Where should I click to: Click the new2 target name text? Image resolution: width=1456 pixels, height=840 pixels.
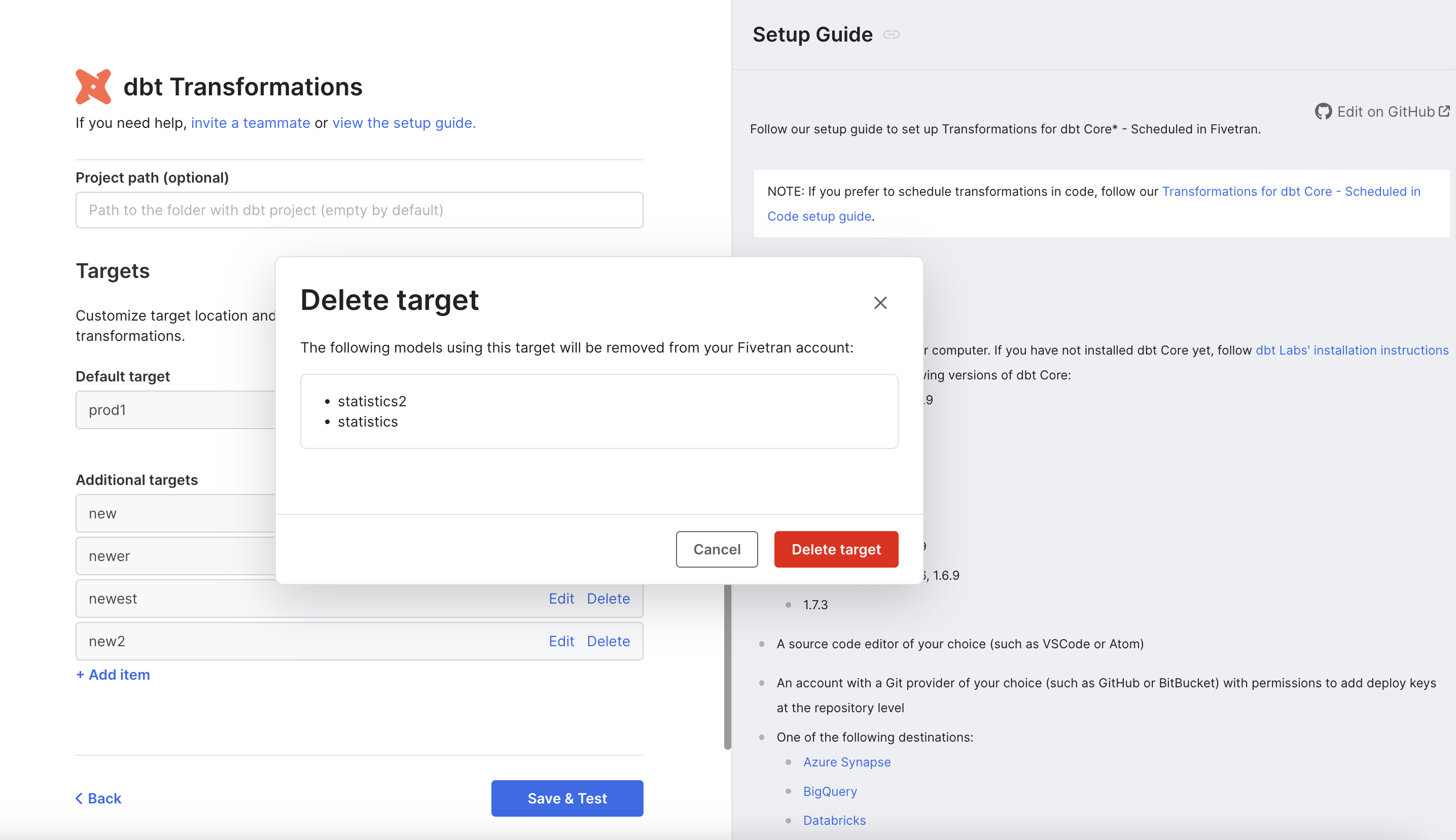pyautogui.click(x=106, y=641)
